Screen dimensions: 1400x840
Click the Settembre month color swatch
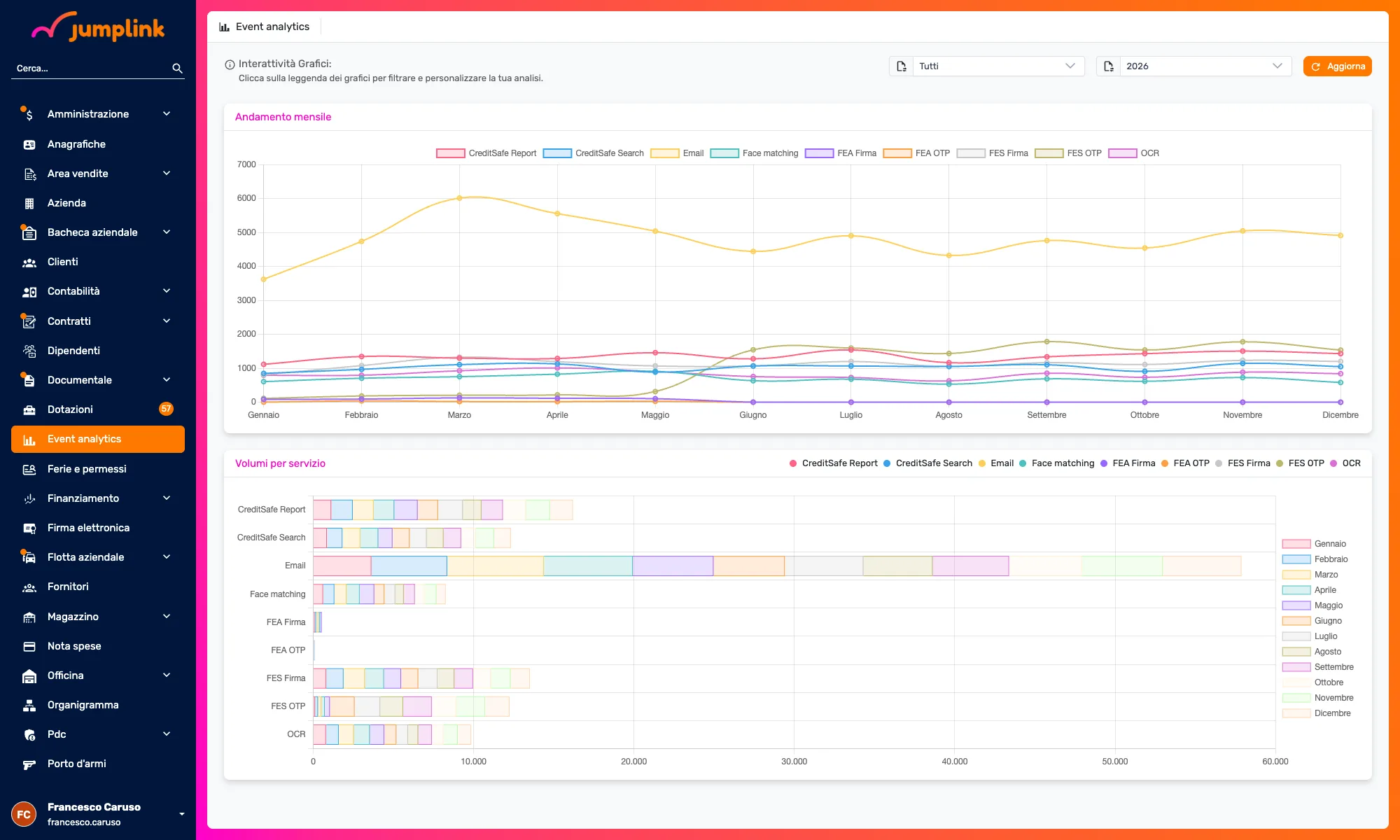(1296, 667)
